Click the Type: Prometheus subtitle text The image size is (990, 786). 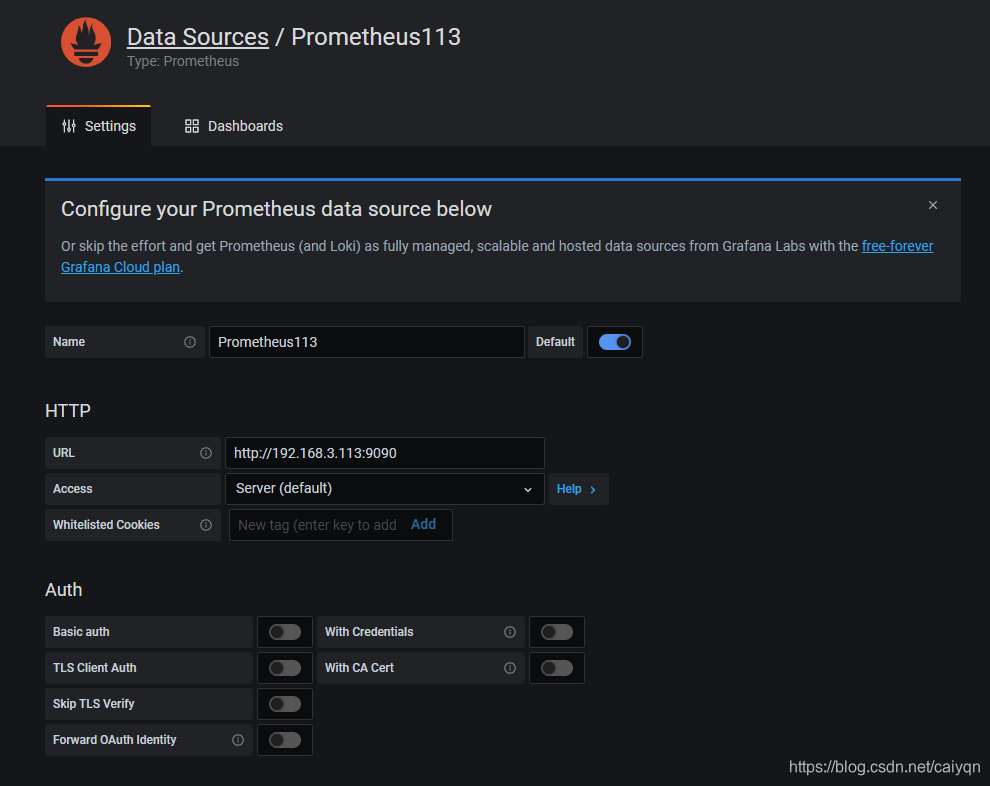pyautogui.click(x=183, y=61)
